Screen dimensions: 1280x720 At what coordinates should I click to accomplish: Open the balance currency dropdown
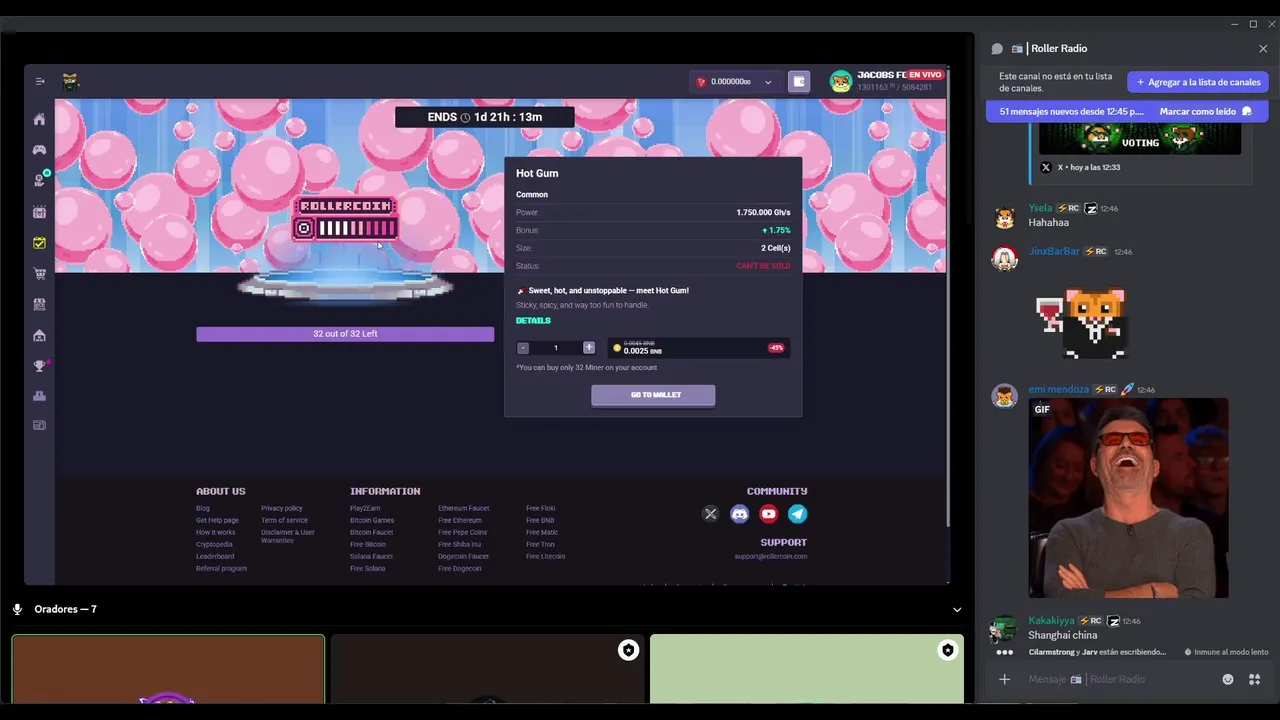tap(735, 82)
